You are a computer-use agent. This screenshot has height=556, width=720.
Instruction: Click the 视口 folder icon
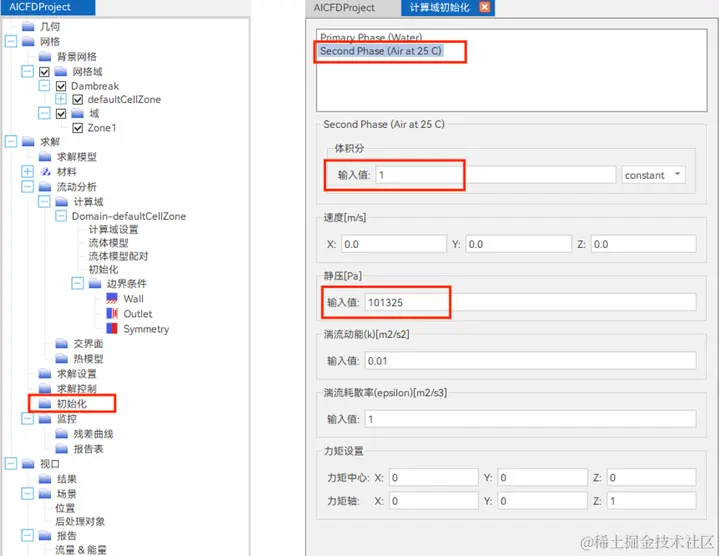point(28,464)
